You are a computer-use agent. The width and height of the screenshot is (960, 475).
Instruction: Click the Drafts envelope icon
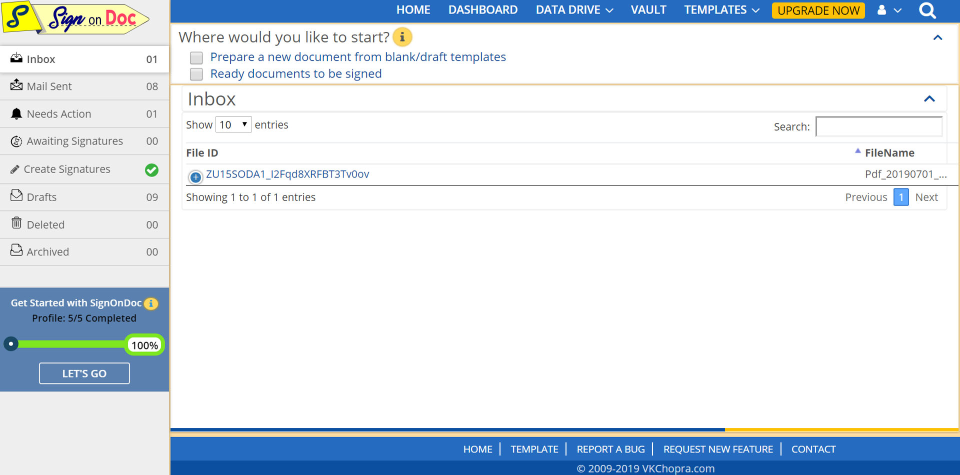point(17,196)
